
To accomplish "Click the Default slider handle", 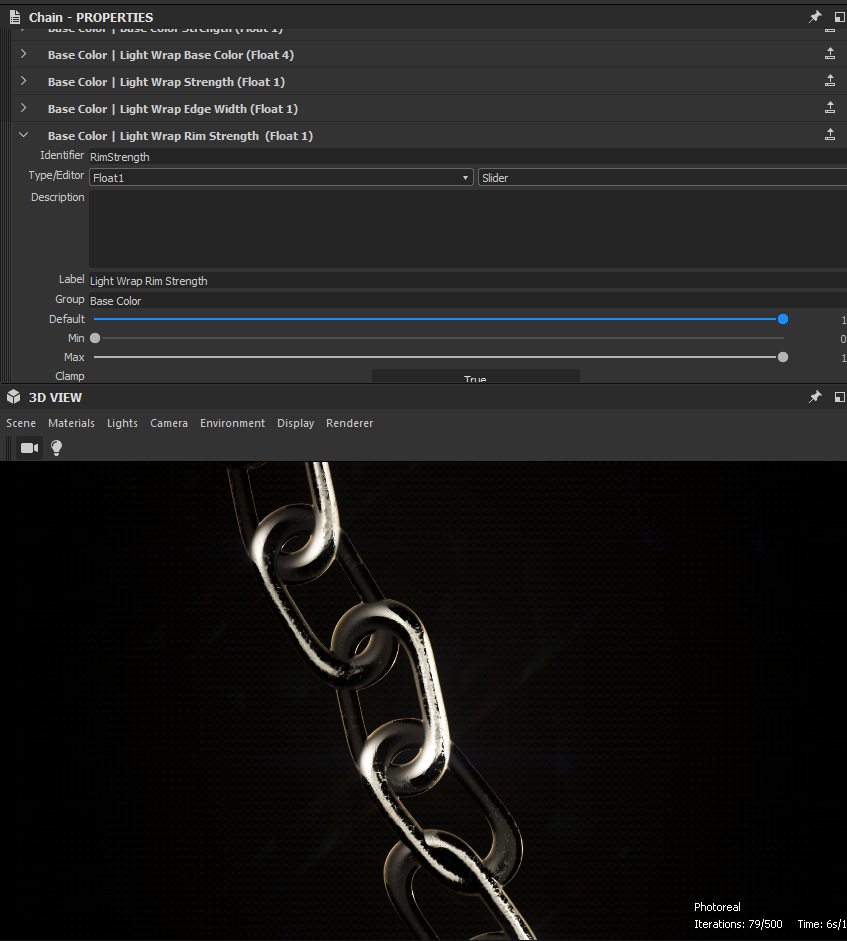I will point(783,319).
